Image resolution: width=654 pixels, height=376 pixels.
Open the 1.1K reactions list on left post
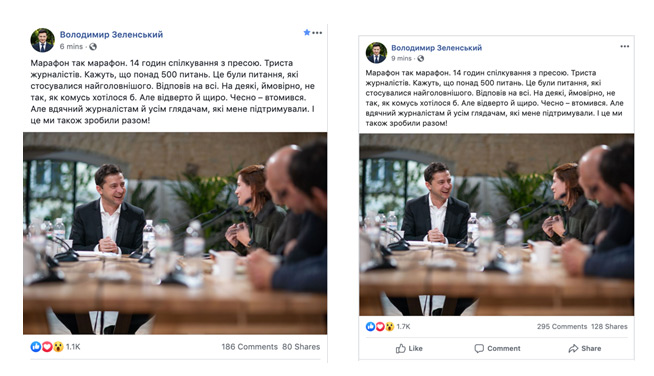point(55,346)
